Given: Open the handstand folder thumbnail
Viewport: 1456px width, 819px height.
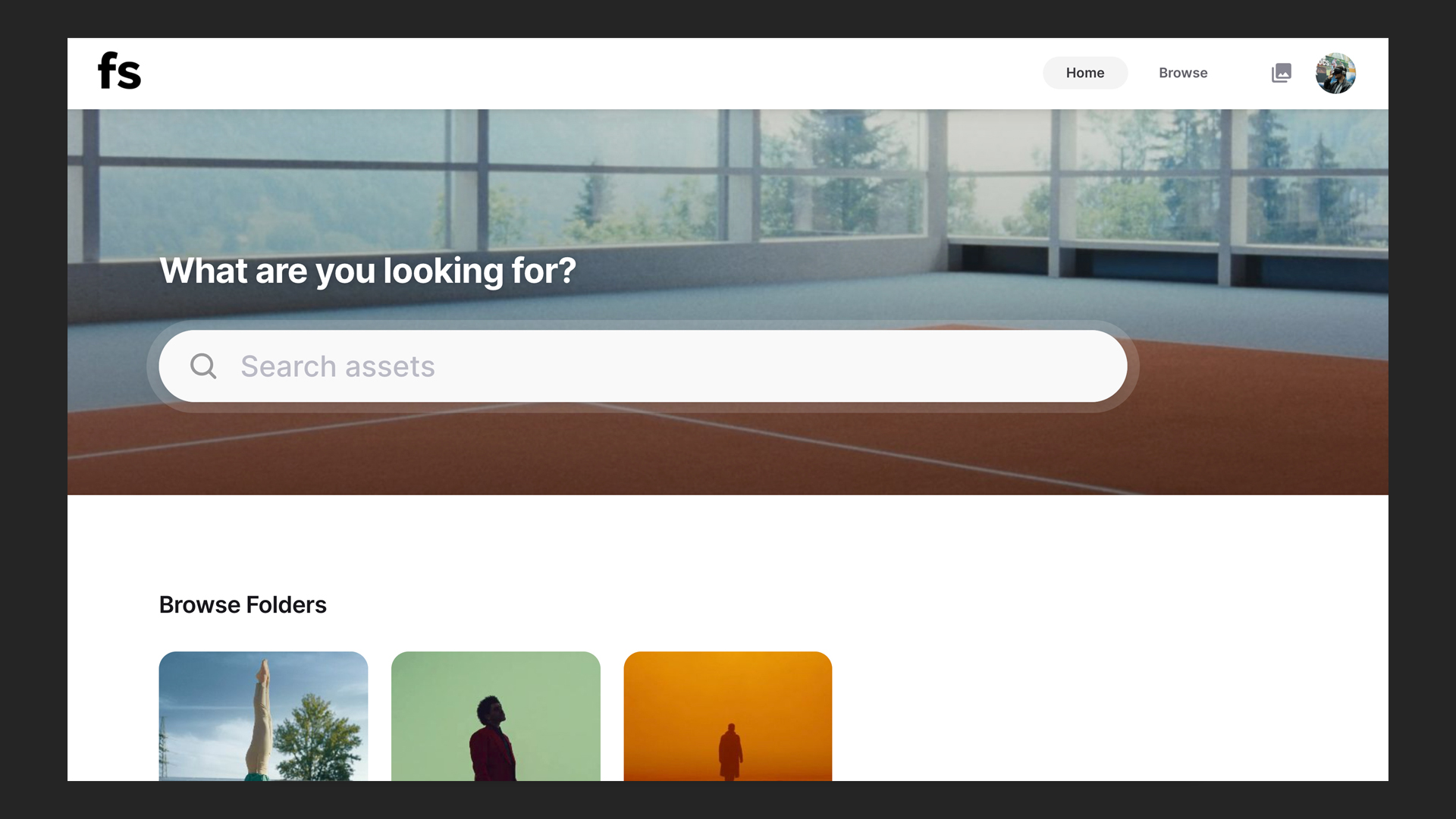Looking at the screenshot, I should (x=263, y=716).
